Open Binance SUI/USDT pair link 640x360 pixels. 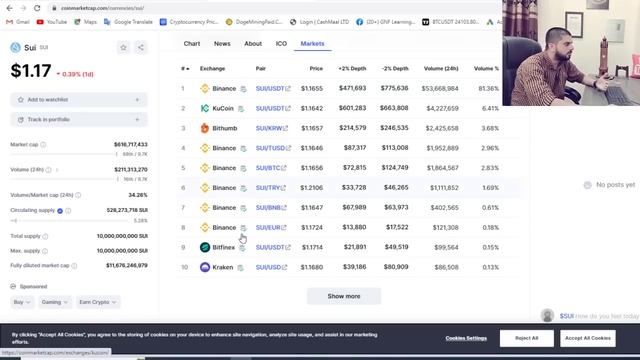click(x=273, y=89)
